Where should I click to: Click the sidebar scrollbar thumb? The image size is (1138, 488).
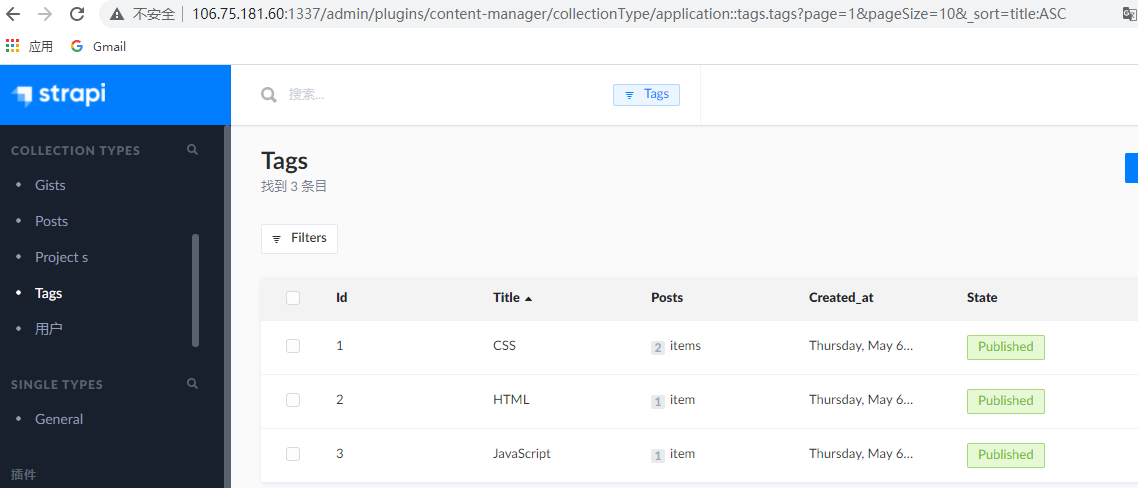(x=195, y=290)
